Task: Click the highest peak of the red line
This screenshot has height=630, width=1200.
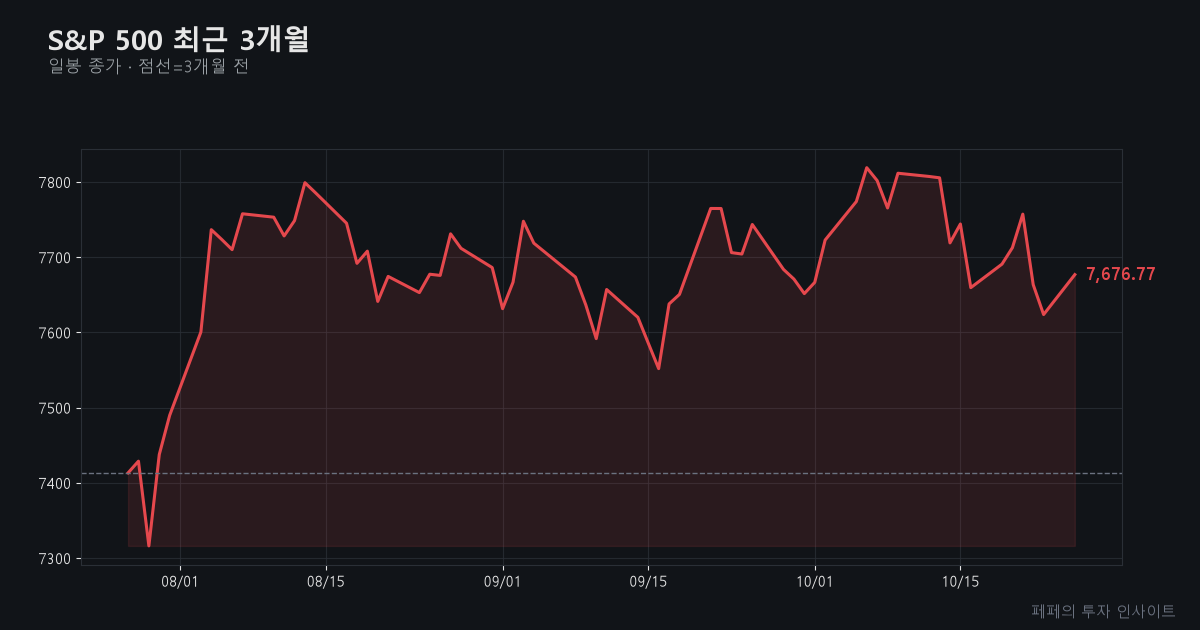Action: (866, 167)
